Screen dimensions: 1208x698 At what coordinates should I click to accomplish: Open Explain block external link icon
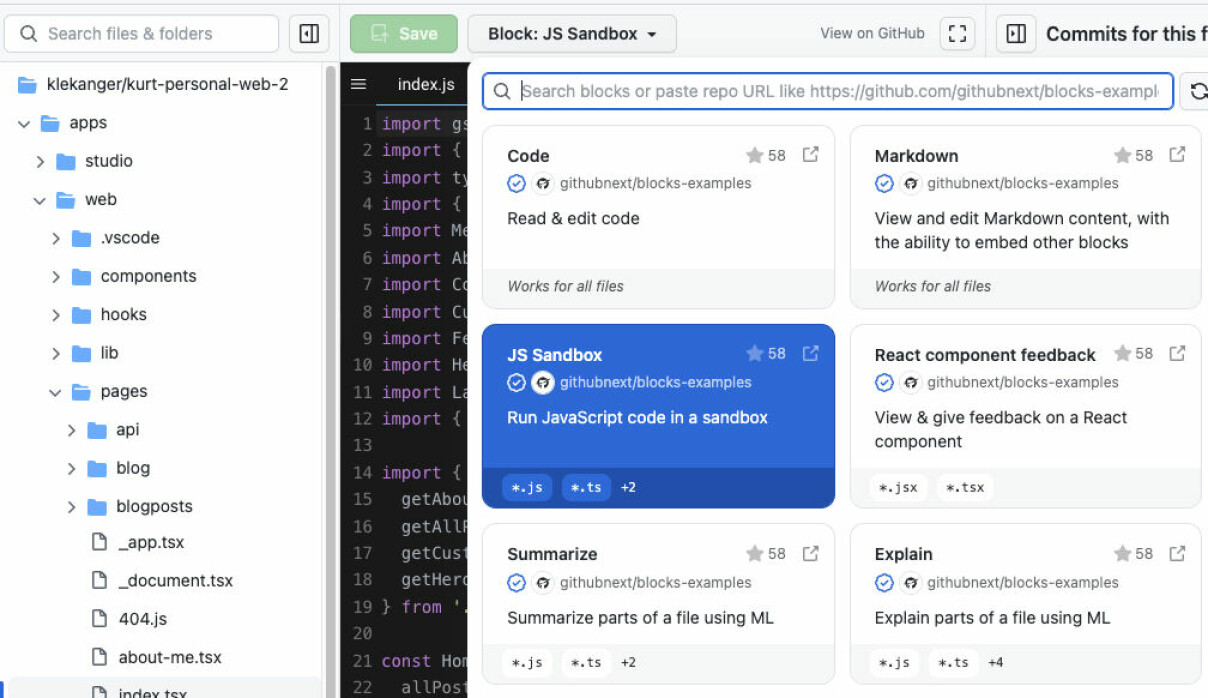[x=1178, y=553]
